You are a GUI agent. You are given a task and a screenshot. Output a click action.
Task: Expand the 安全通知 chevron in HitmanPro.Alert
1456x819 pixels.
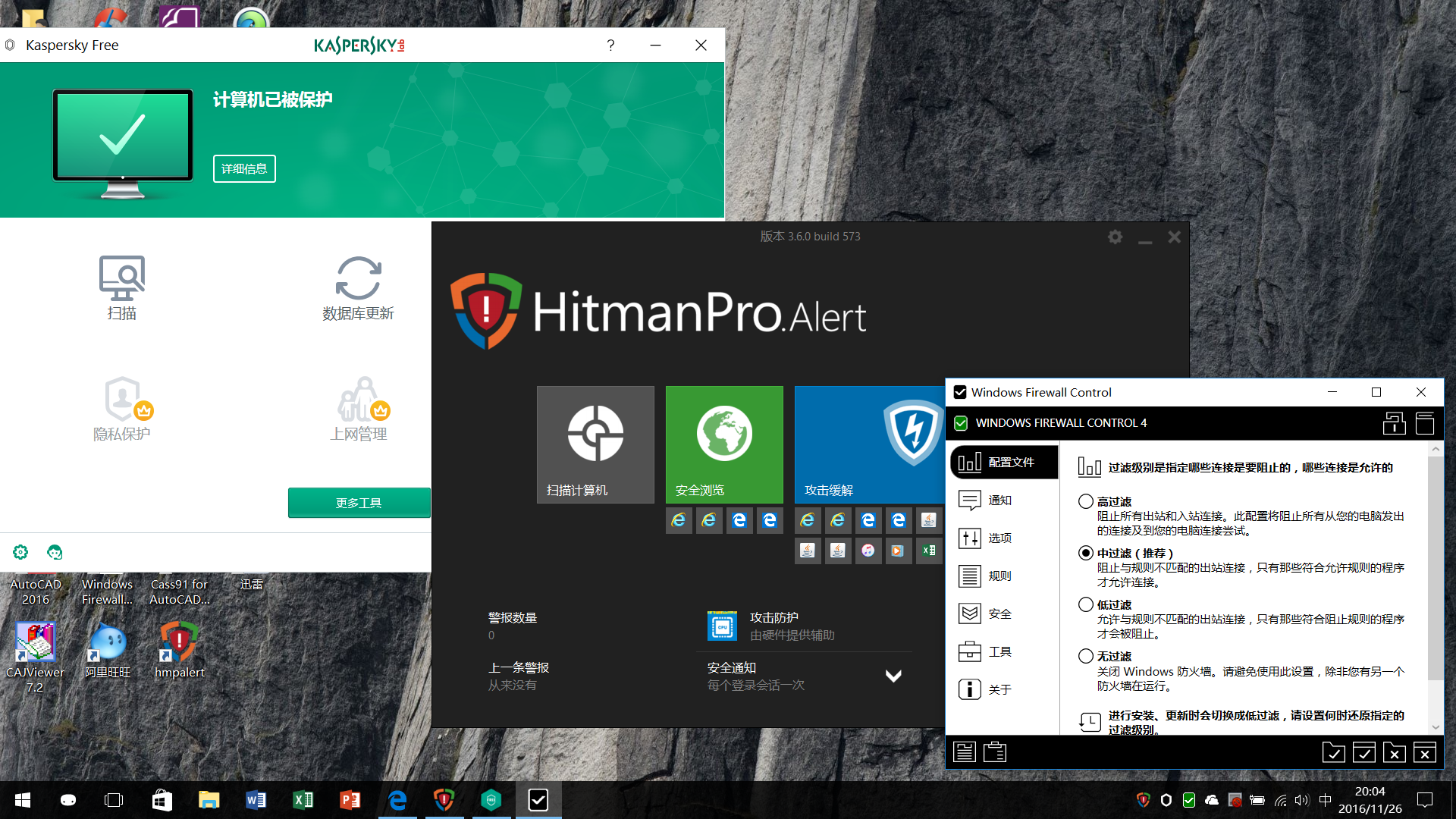[x=893, y=676]
